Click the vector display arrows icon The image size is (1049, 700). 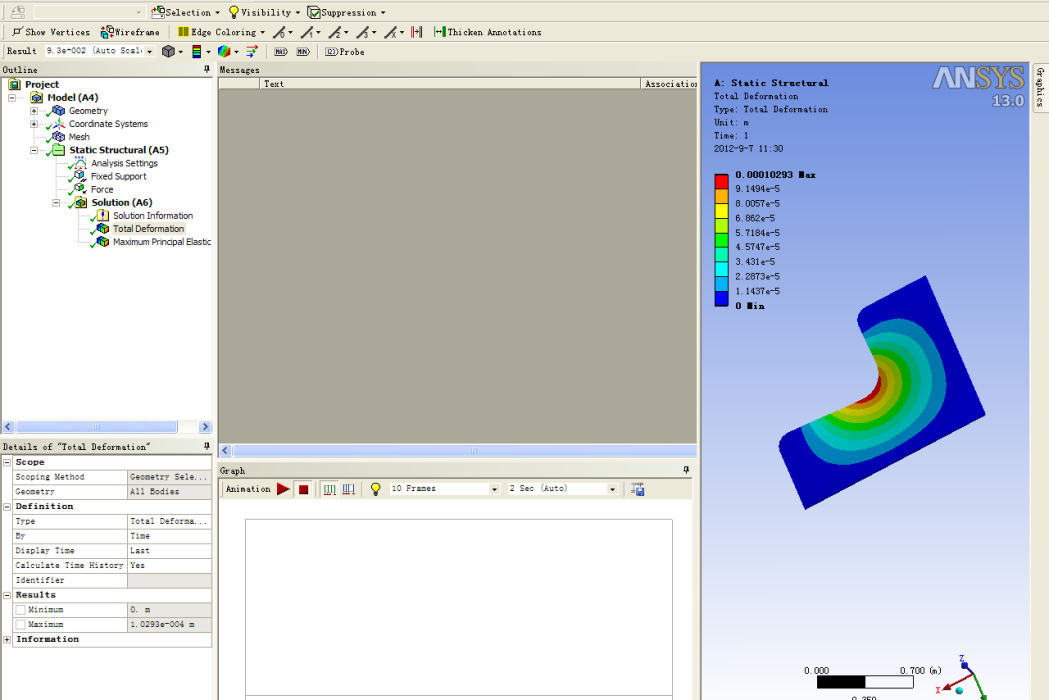tap(252, 51)
